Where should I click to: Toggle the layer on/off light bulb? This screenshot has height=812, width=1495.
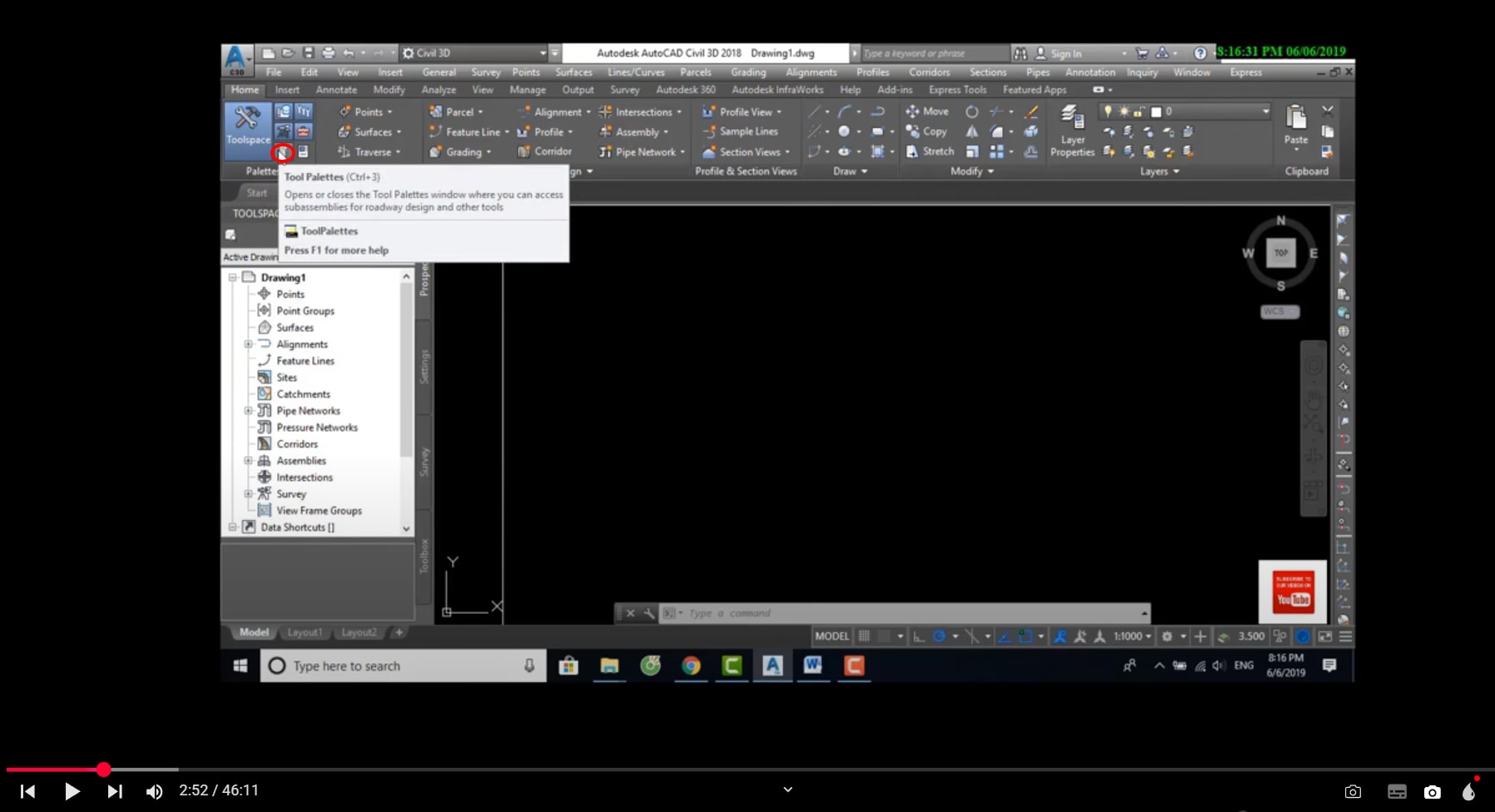pos(1108,111)
